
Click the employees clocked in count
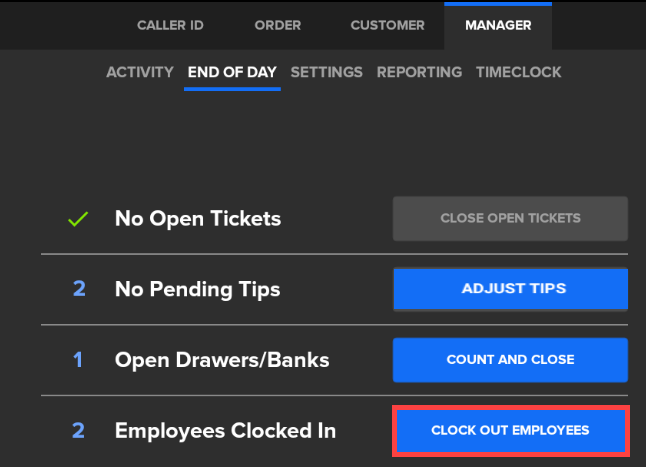point(78,431)
